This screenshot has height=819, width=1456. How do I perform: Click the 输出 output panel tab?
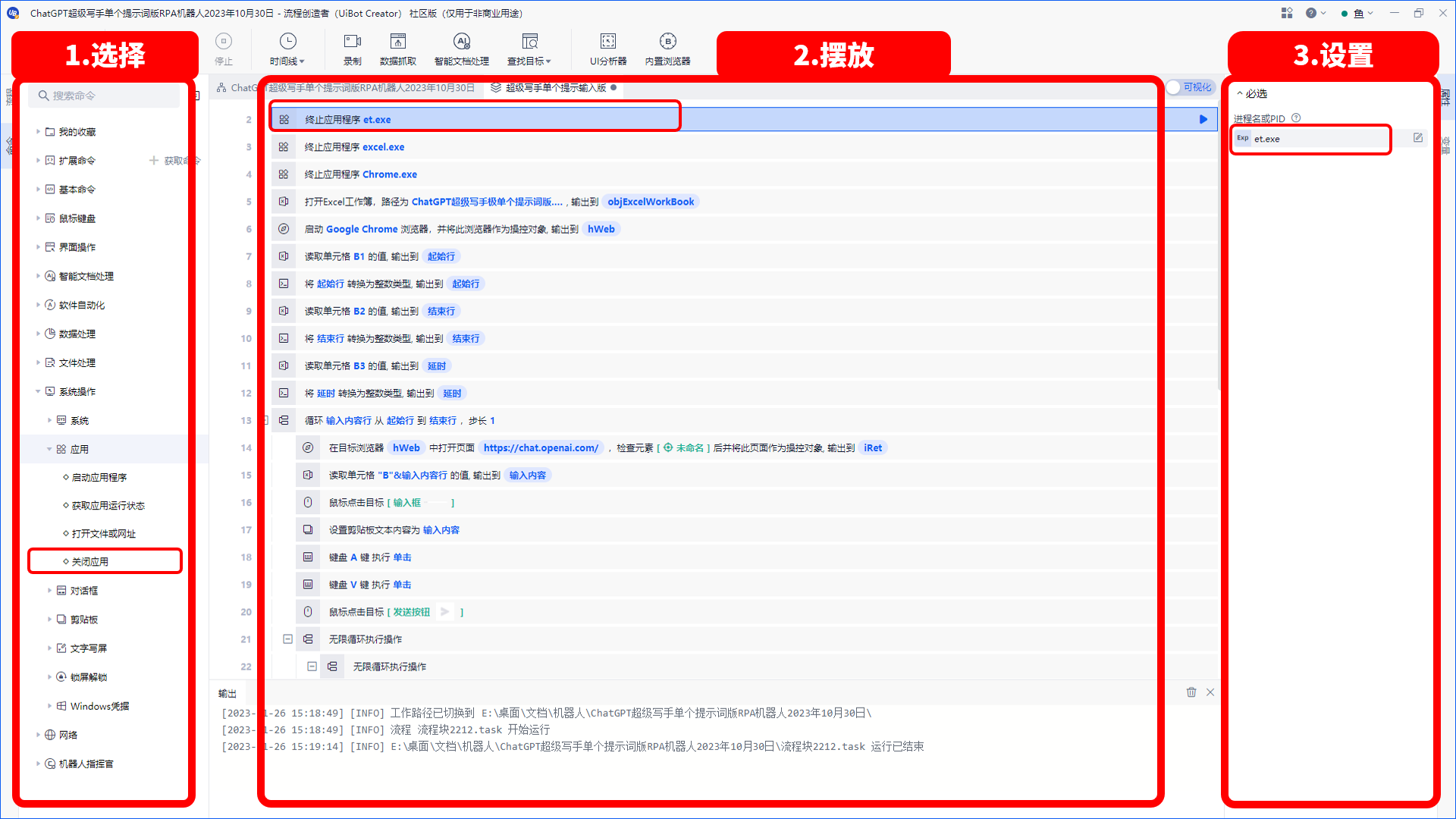click(227, 693)
